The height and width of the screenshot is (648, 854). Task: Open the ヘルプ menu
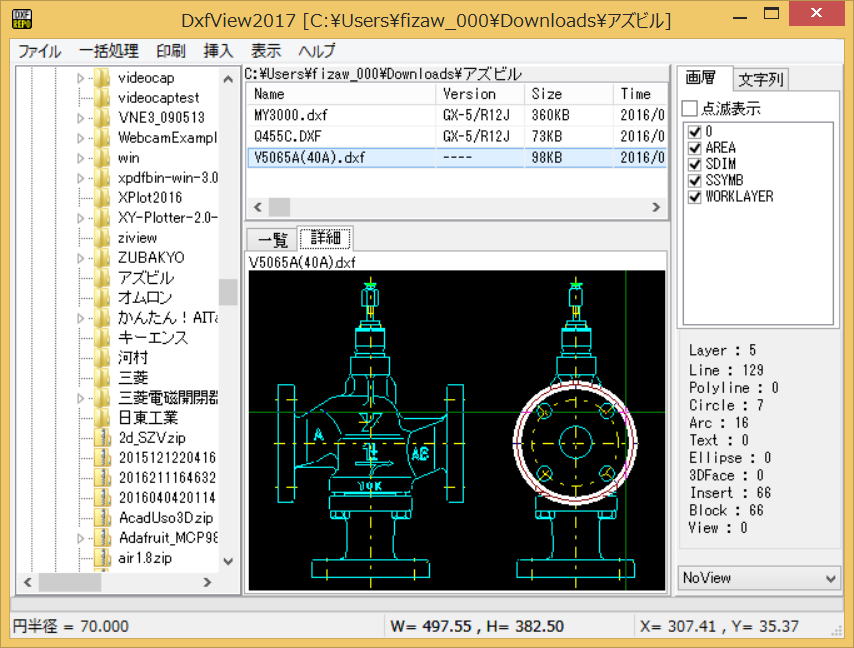[x=316, y=51]
